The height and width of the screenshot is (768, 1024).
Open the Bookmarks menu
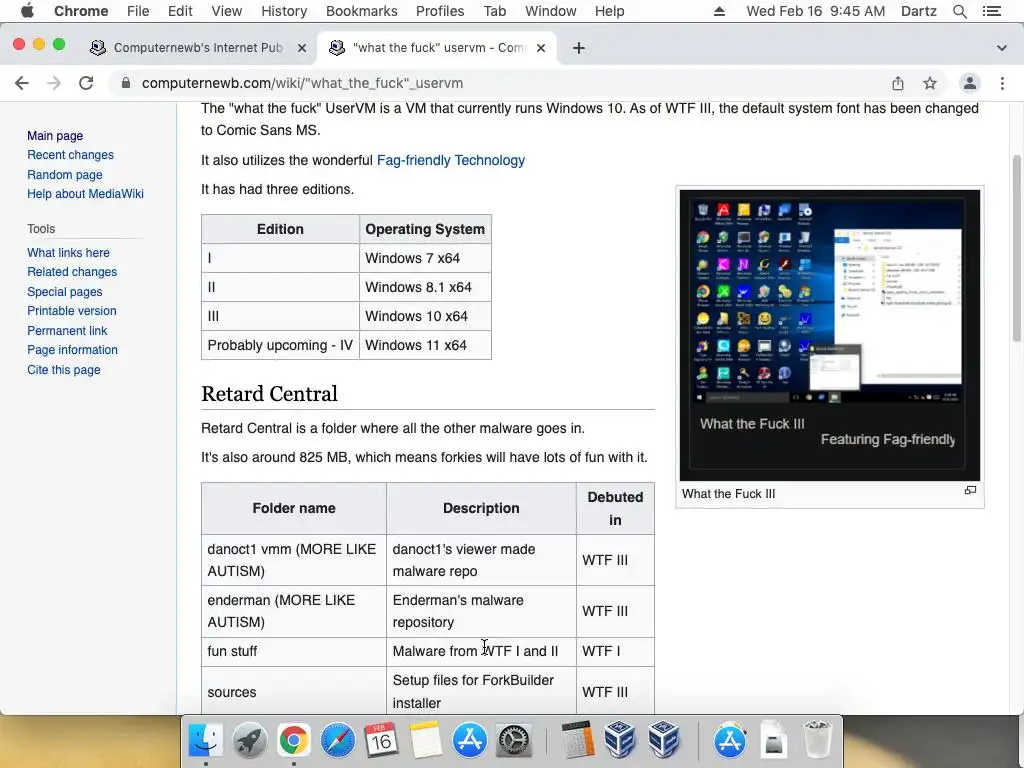pos(361,11)
